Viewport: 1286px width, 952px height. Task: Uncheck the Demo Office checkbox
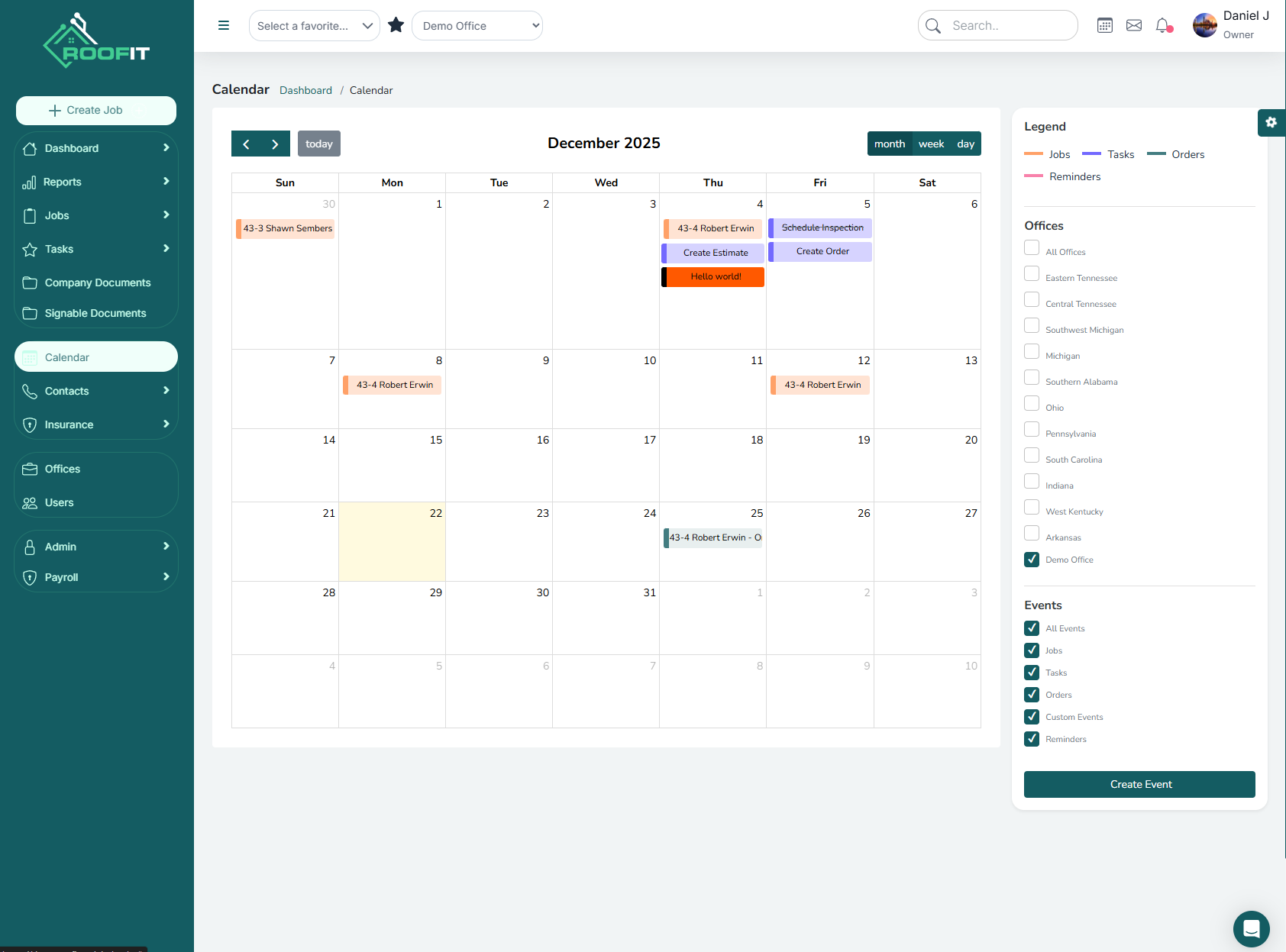[1032, 560]
